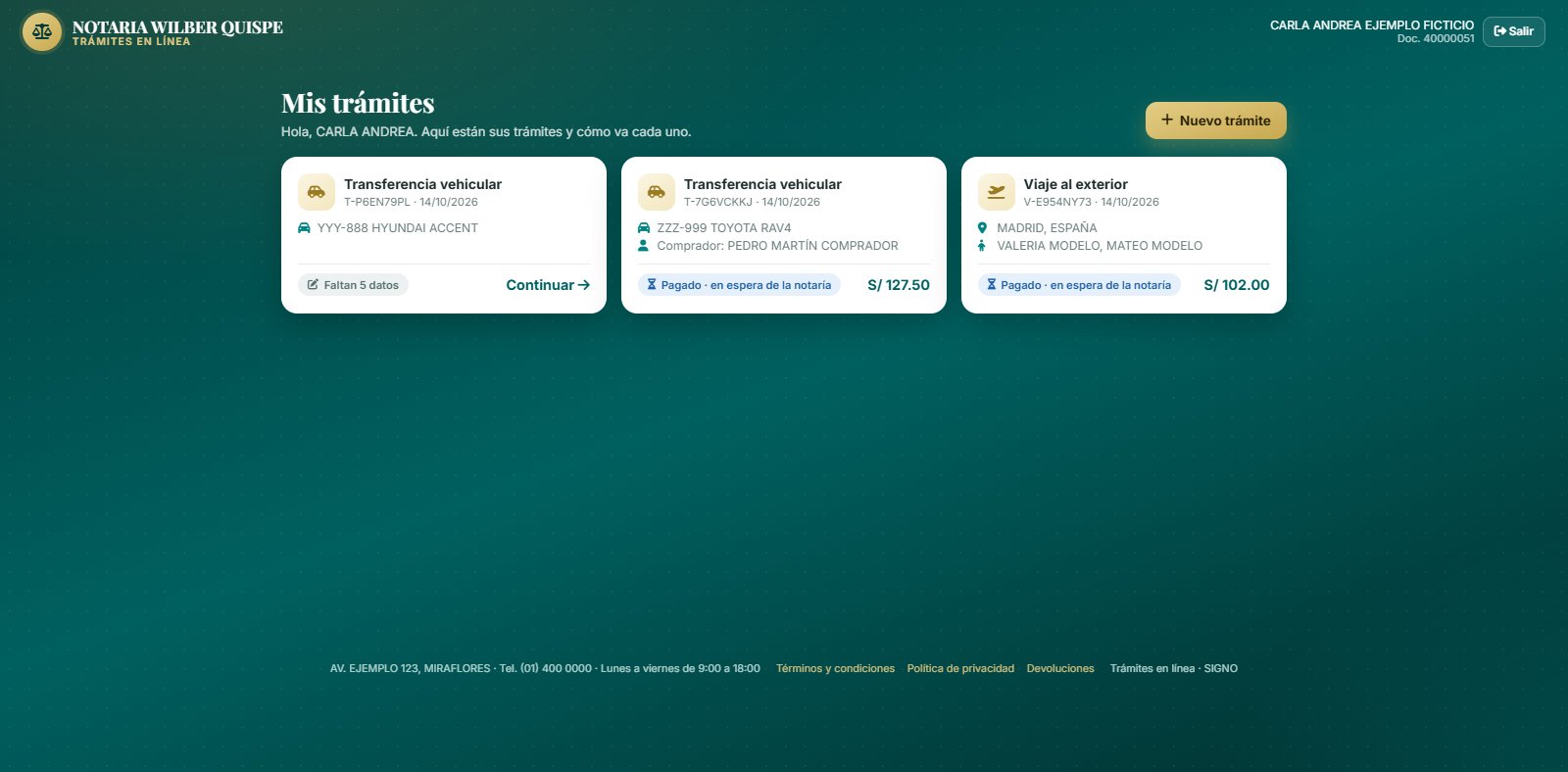1568x772 pixels.
Task: Click the hourglass icon on the S/ 127.50 card
Action: [x=652, y=285]
